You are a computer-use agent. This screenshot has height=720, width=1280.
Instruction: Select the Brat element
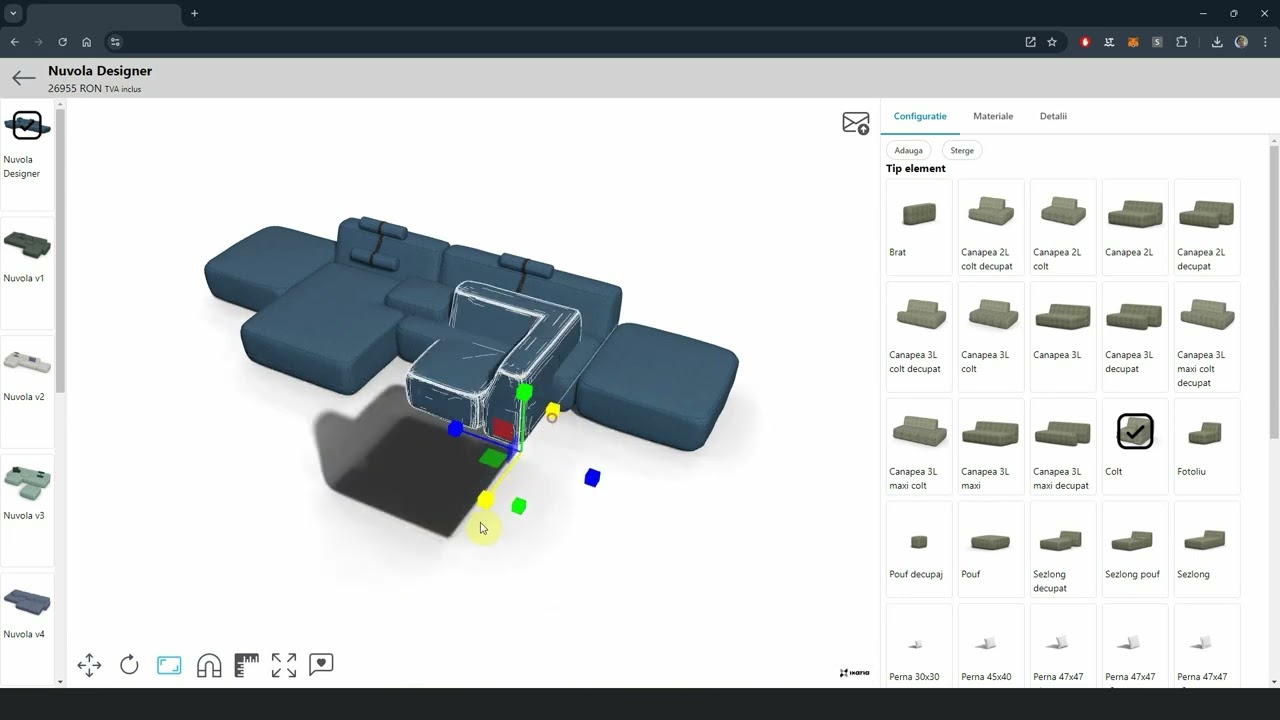coord(919,226)
